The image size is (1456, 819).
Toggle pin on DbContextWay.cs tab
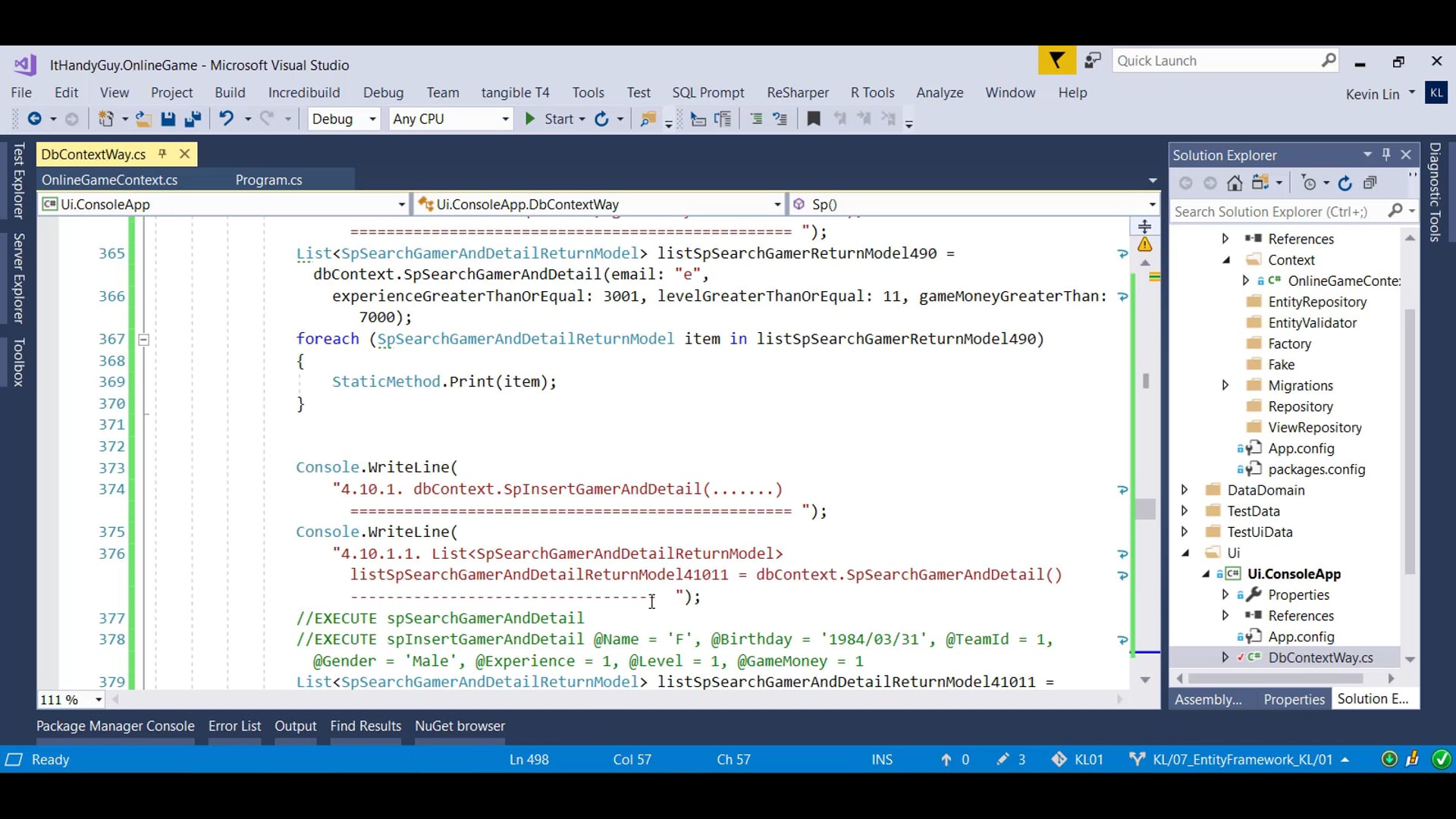[162, 154]
